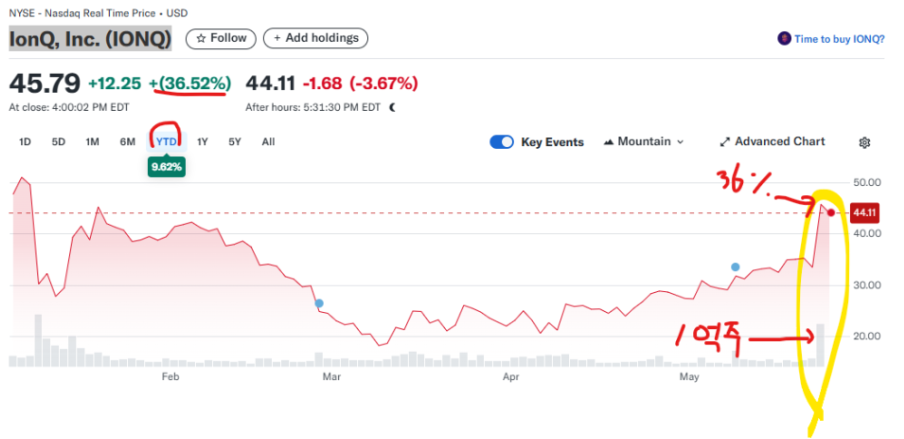Click the Mountain chart type icon
This screenshot has width=904, height=439.
coord(608,142)
